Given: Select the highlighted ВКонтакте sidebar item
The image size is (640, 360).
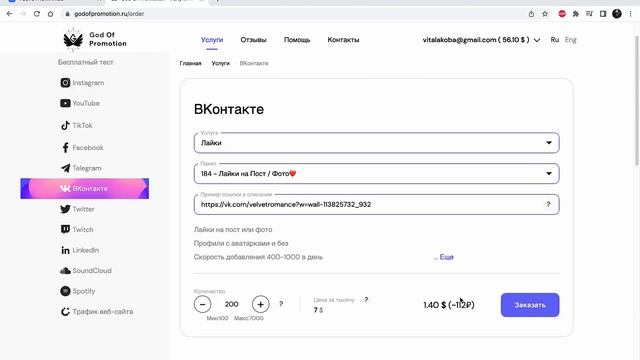Looking at the screenshot, I should [x=85, y=189].
